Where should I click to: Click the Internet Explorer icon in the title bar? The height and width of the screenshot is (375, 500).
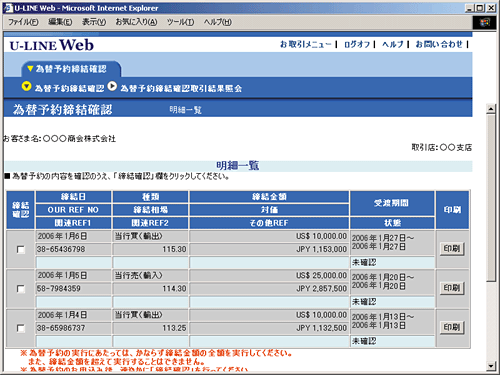[8, 8]
